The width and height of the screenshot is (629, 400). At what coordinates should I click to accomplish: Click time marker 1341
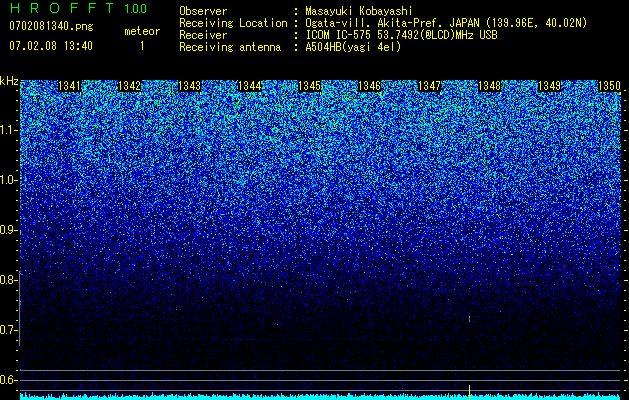69,86
